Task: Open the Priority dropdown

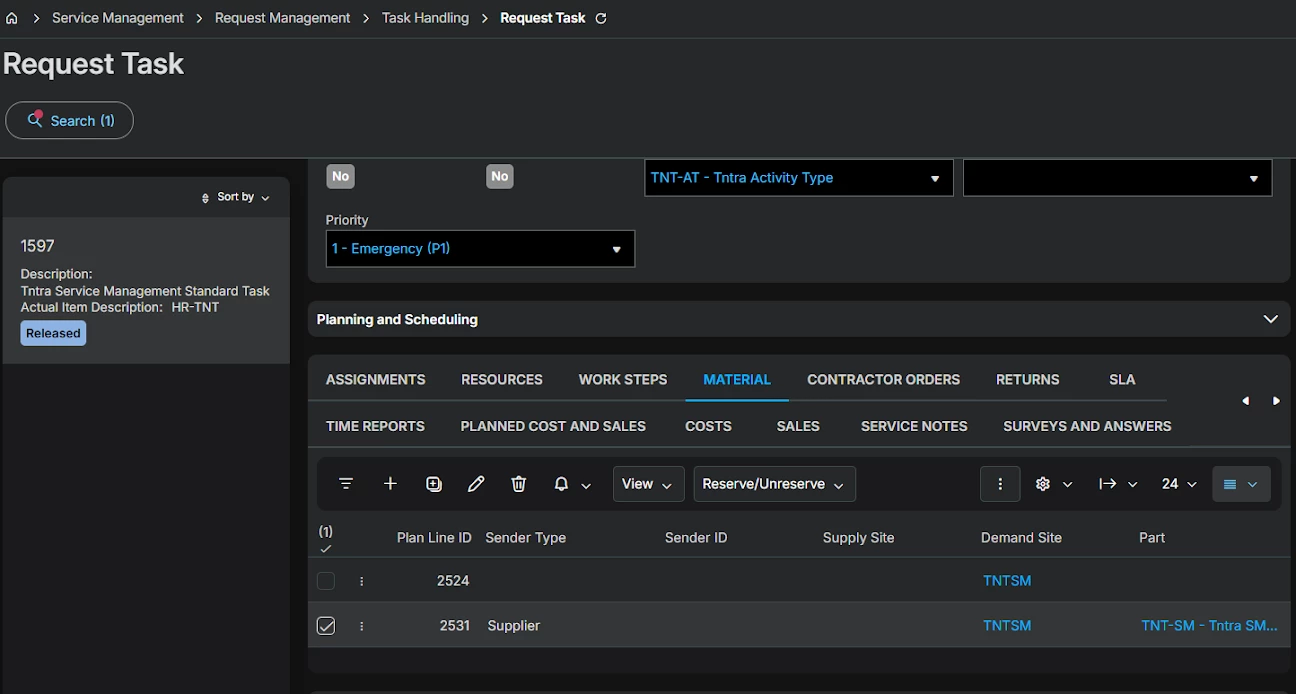Action: pos(480,249)
